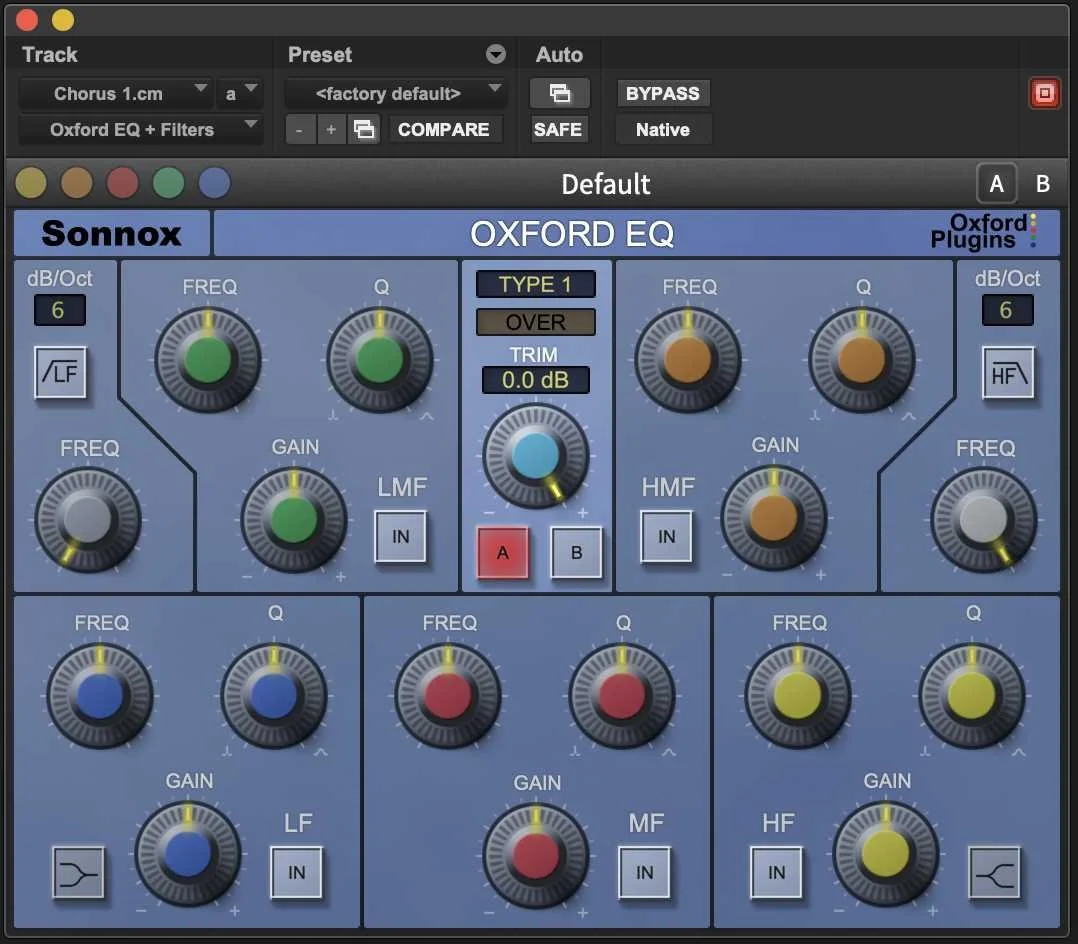Screen dimensions: 1078x944
Task: Click the Oxford Plugins logo
Action: tap(983, 231)
